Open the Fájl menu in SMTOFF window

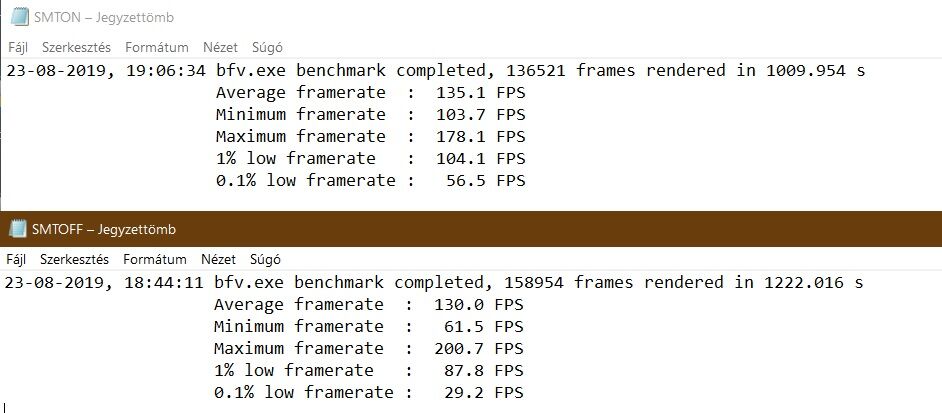(16, 260)
